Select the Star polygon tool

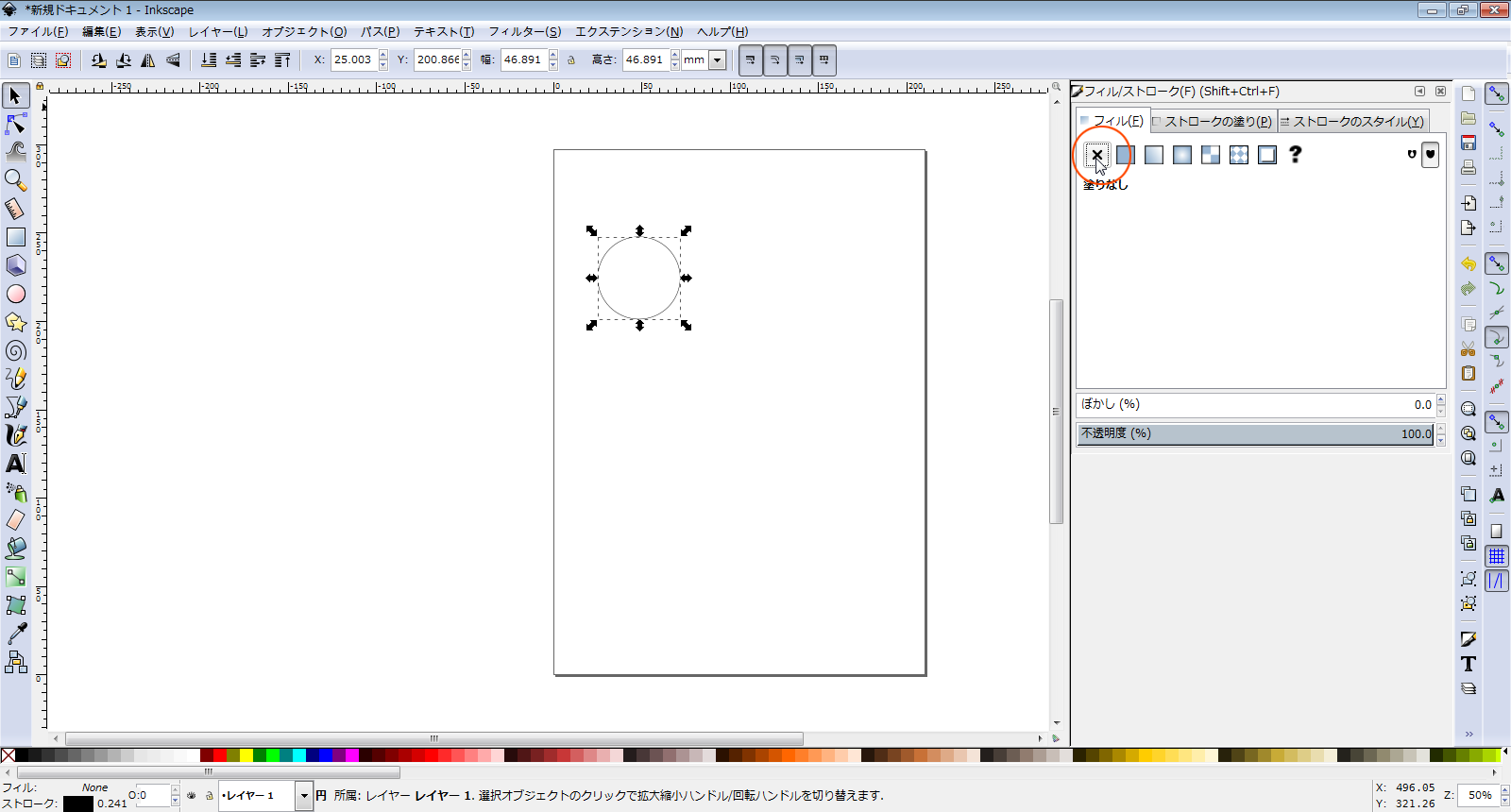click(16, 322)
